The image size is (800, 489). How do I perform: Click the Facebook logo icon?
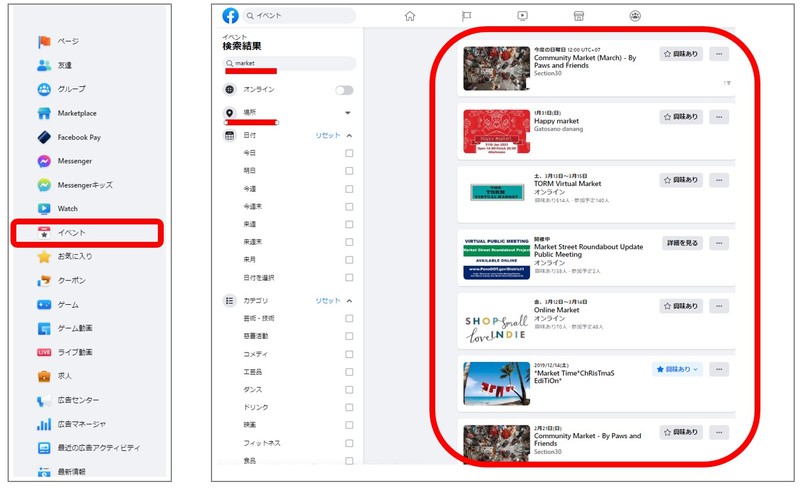(231, 16)
